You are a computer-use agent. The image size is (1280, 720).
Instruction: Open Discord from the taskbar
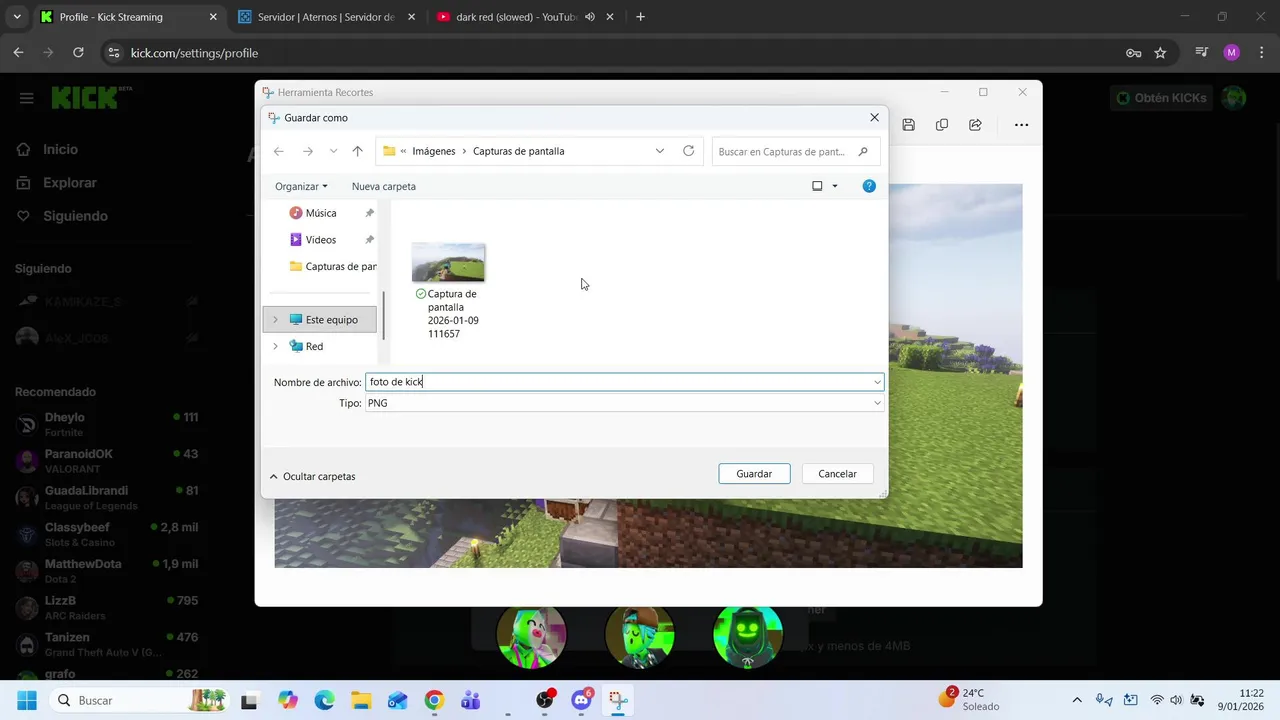[x=581, y=700]
